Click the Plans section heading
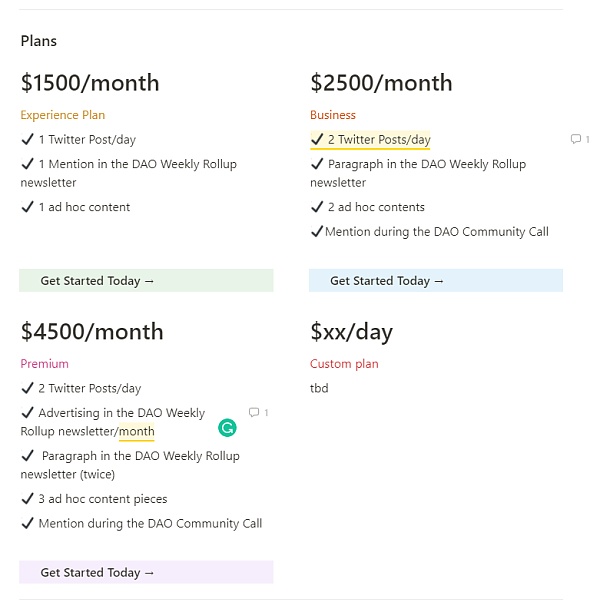 coord(38,41)
